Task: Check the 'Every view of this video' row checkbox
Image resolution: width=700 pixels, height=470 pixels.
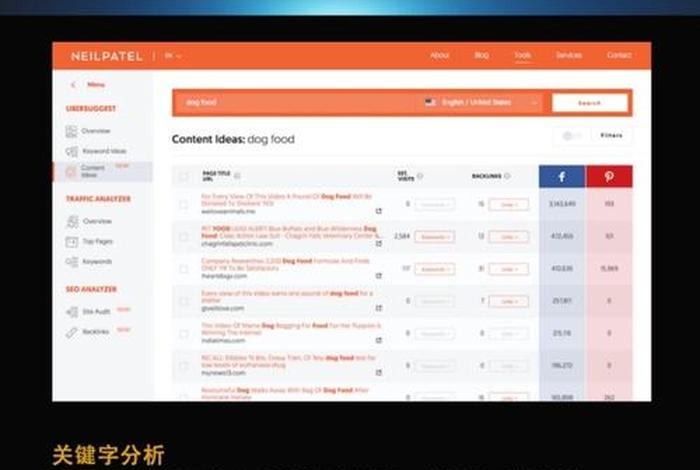Action: (x=183, y=301)
